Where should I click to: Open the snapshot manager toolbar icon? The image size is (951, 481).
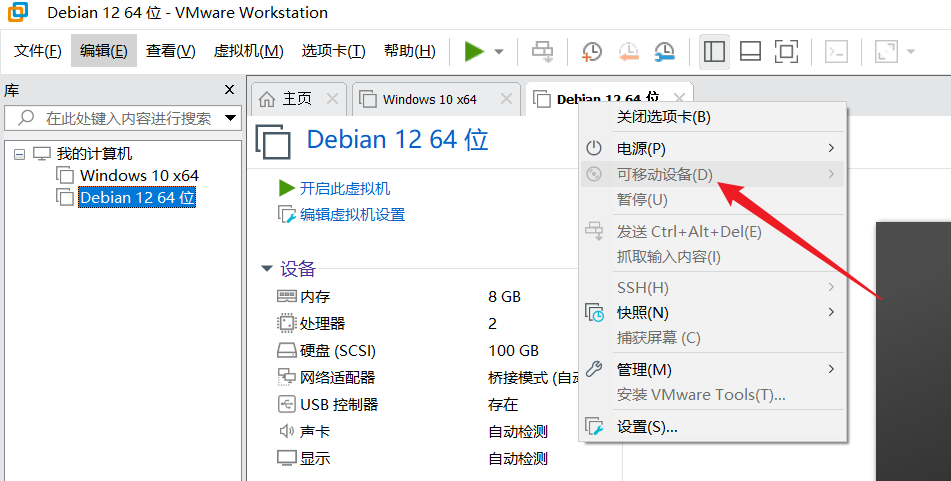[x=665, y=52]
